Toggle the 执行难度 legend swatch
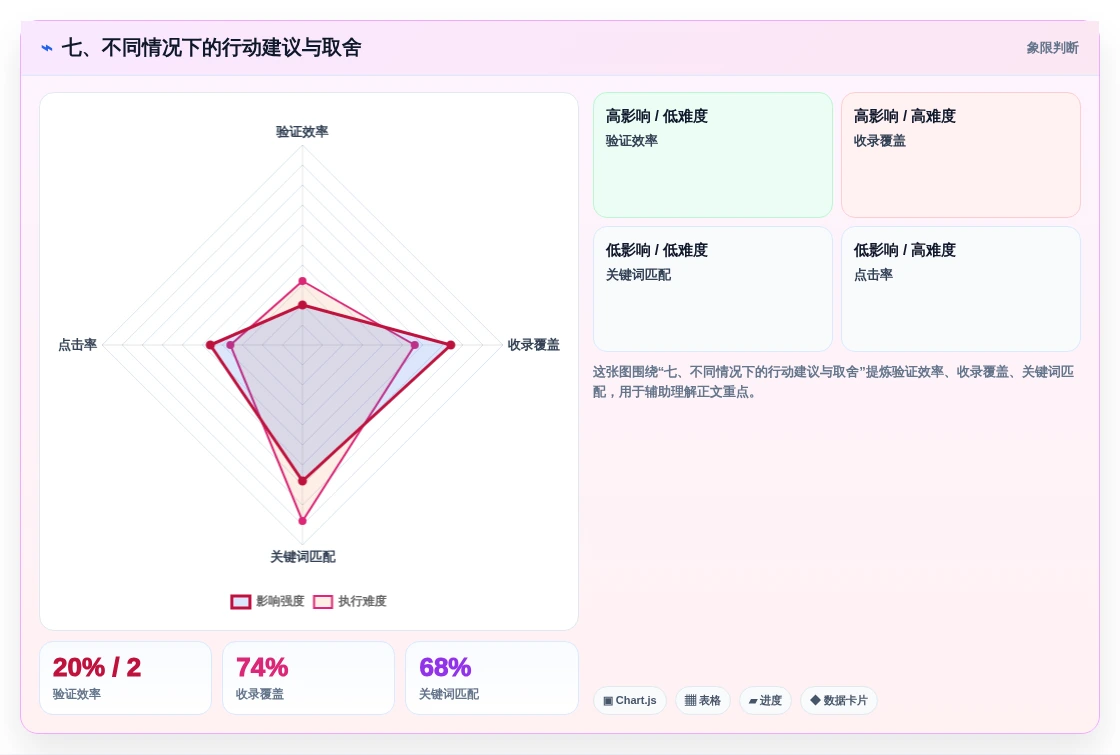Viewport: 1120px width, 755px height. click(323, 601)
